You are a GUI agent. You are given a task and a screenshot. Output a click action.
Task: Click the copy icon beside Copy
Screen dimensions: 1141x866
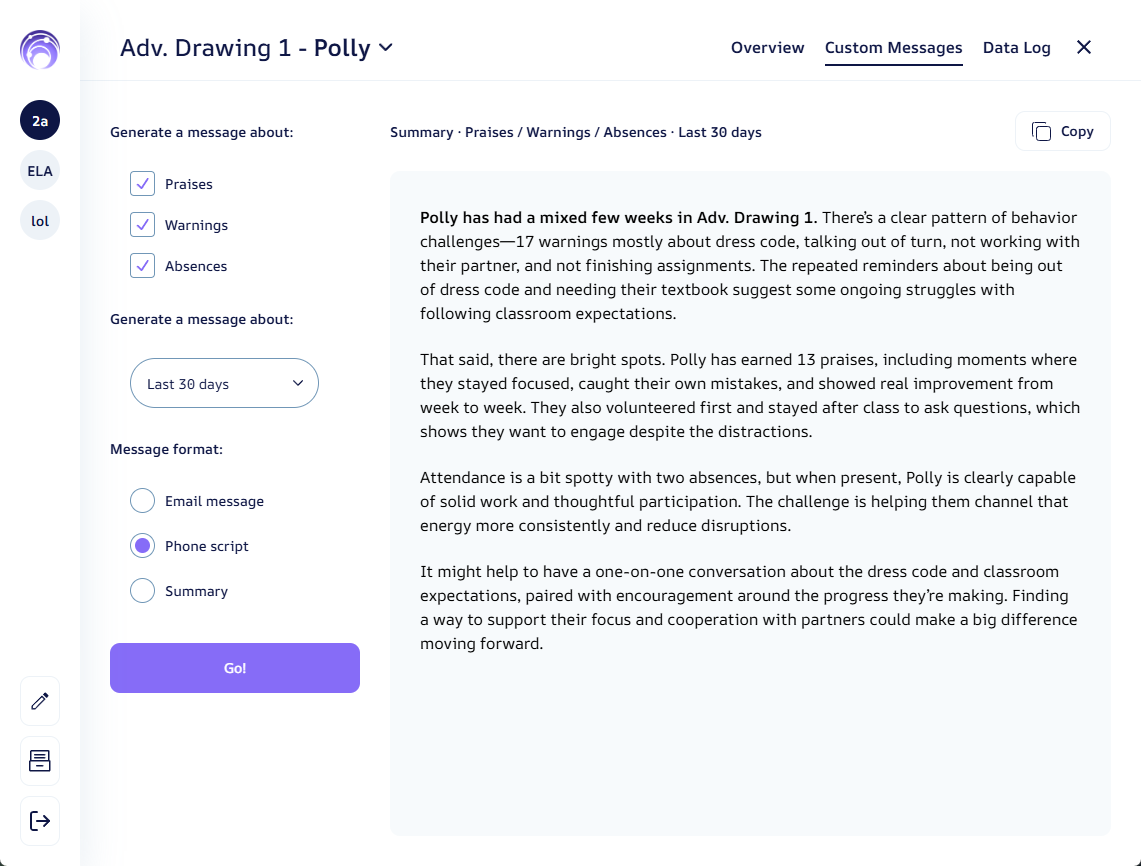pyautogui.click(x=1041, y=132)
